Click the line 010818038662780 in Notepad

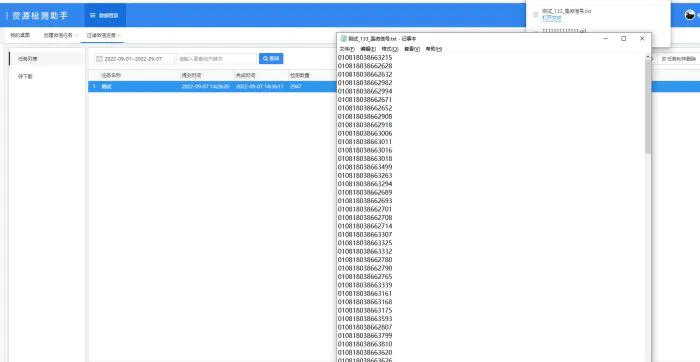click(x=365, y=260)
